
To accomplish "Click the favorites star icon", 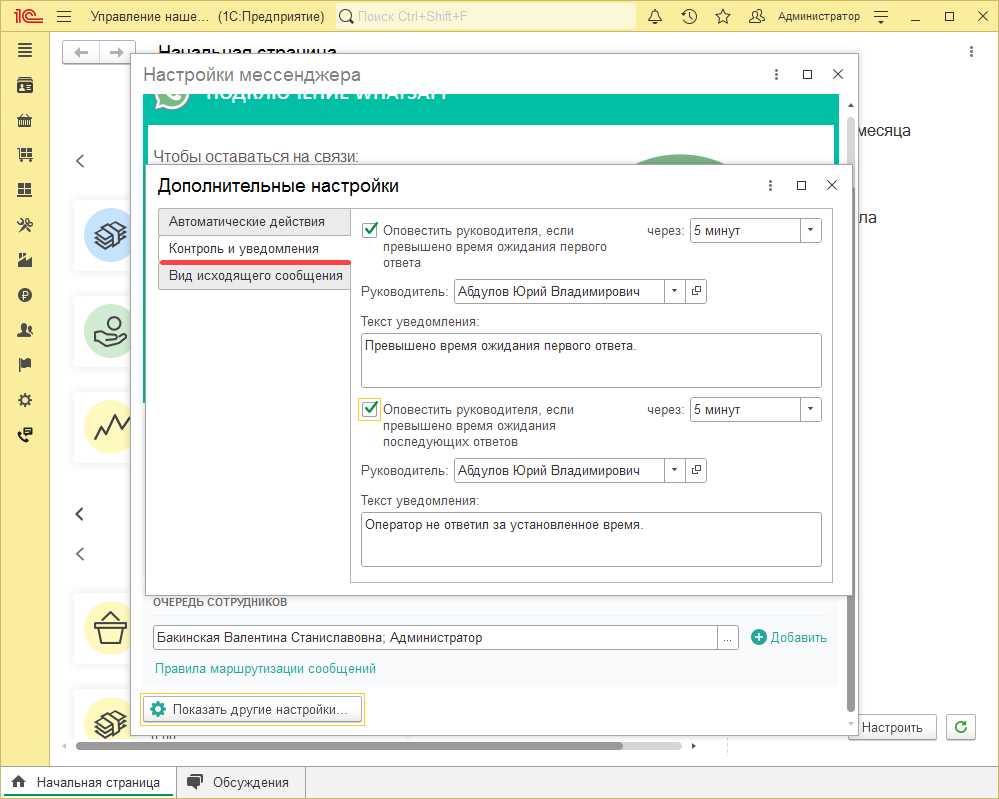I will (722, 17).
